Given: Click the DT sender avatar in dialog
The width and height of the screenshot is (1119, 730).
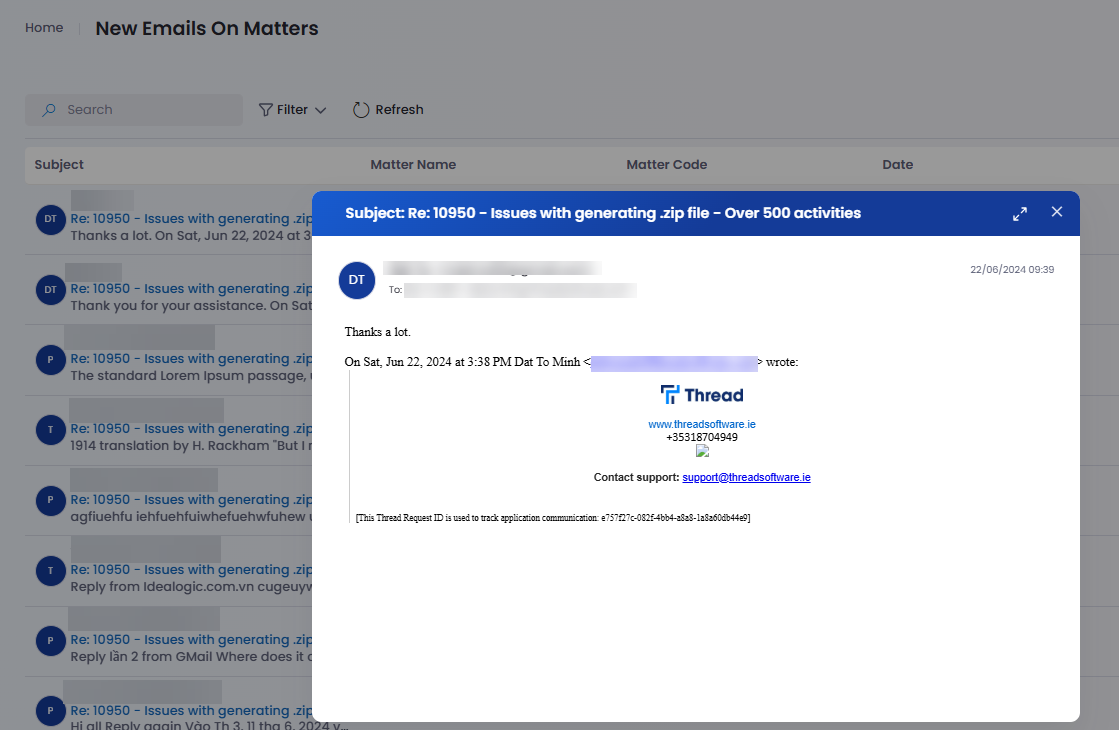Looking at the screenshot, I should [357, 281].
